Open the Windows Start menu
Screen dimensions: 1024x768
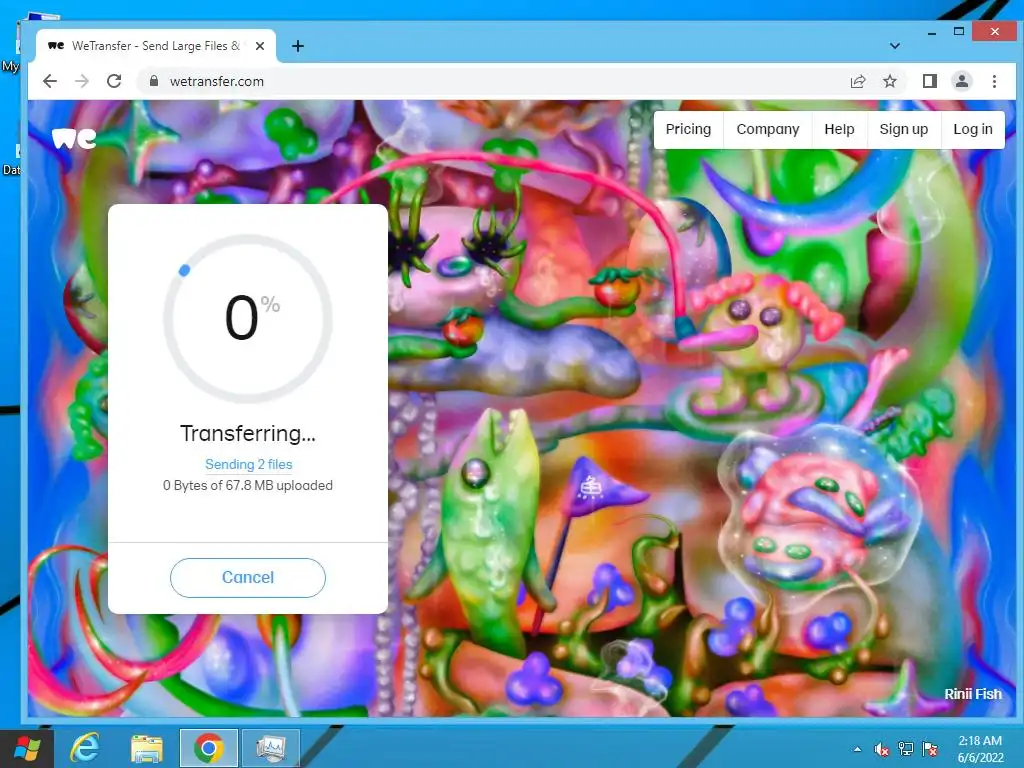27,748
